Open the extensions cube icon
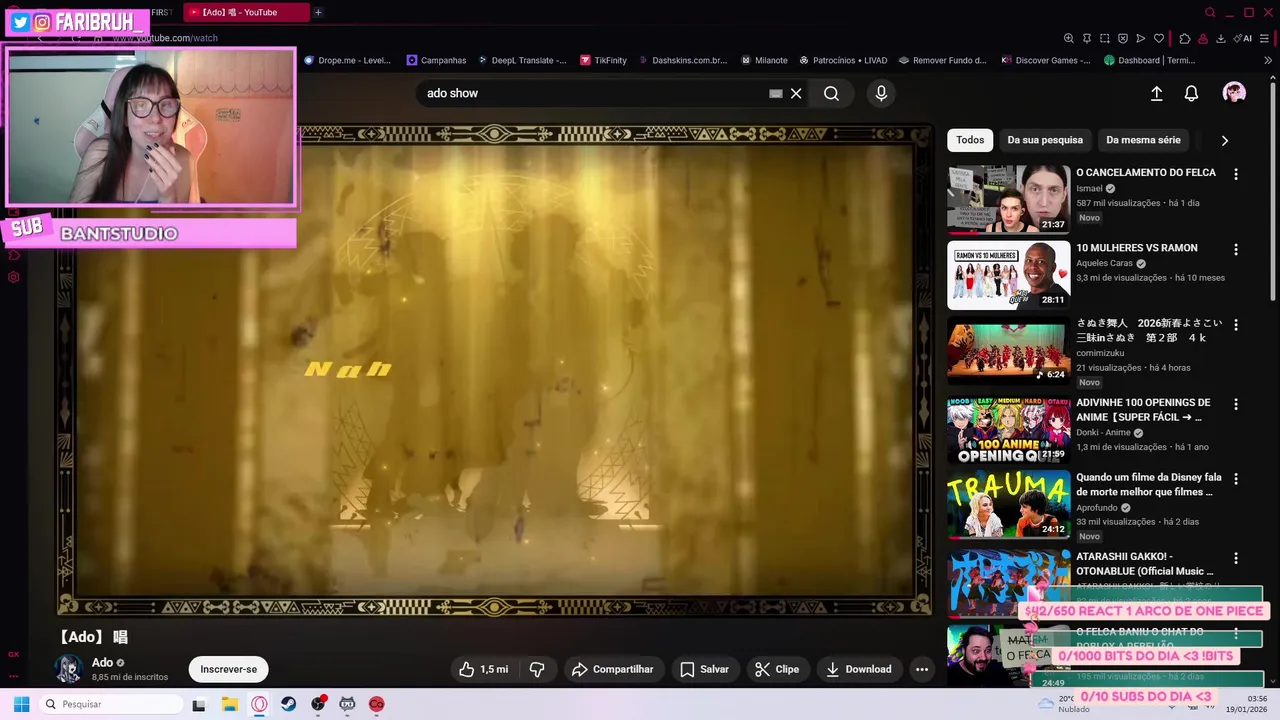This screenshot has height=720, width=1280. tap(1185, 38)
